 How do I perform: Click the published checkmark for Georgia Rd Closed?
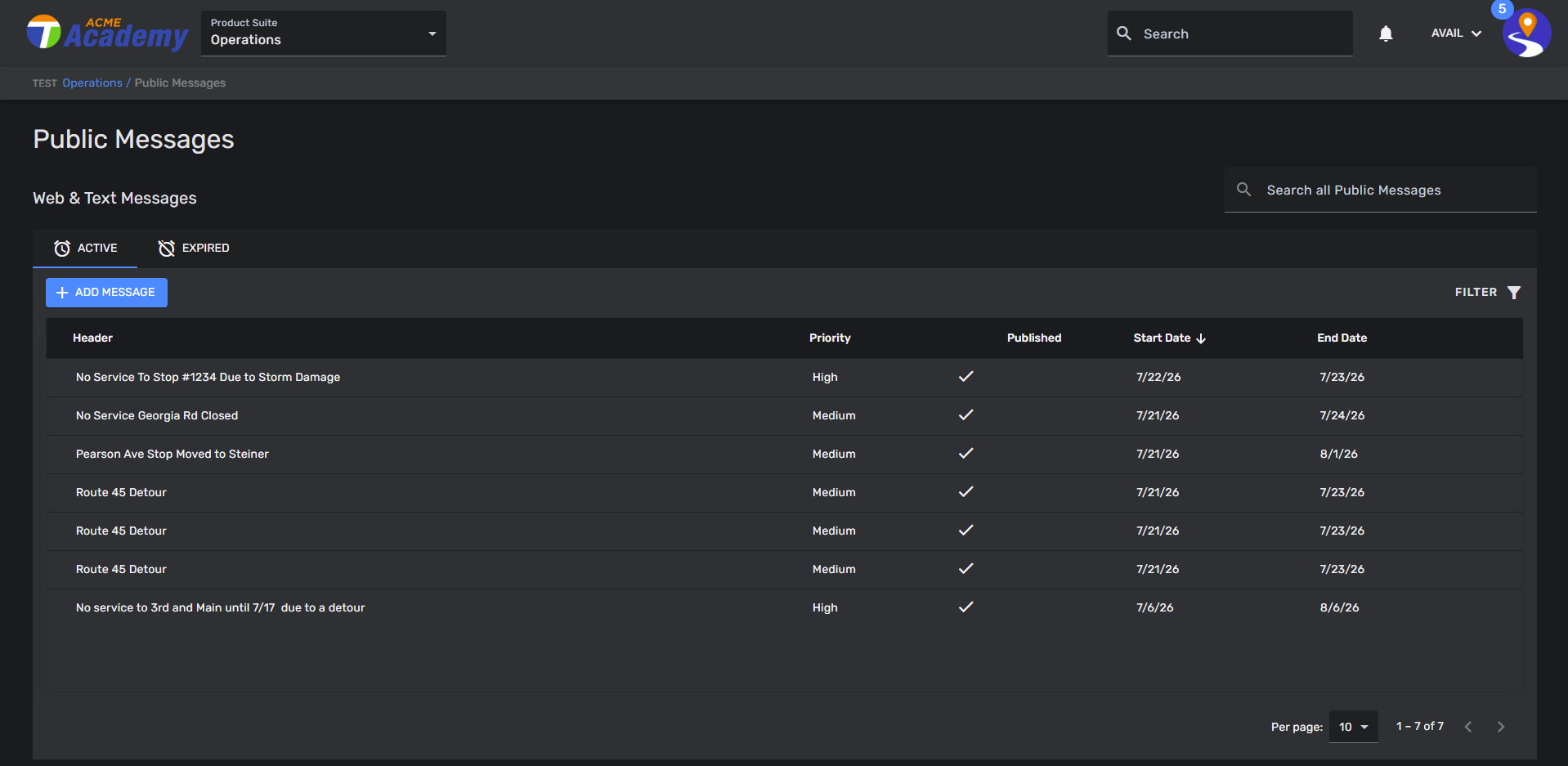pos(965,415)
